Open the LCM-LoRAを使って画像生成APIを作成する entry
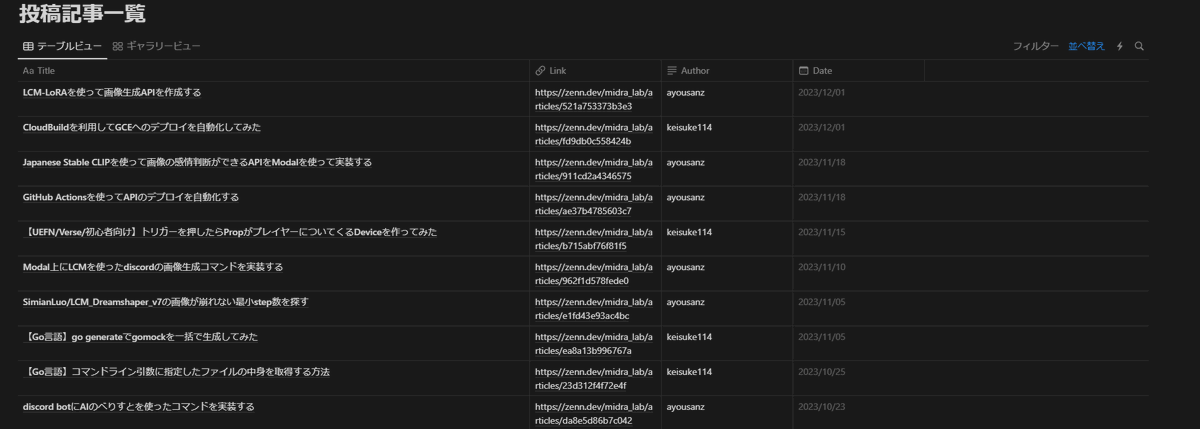This screenshot has height=429, width=1200. pyautogui.click(x=112, y=92)
